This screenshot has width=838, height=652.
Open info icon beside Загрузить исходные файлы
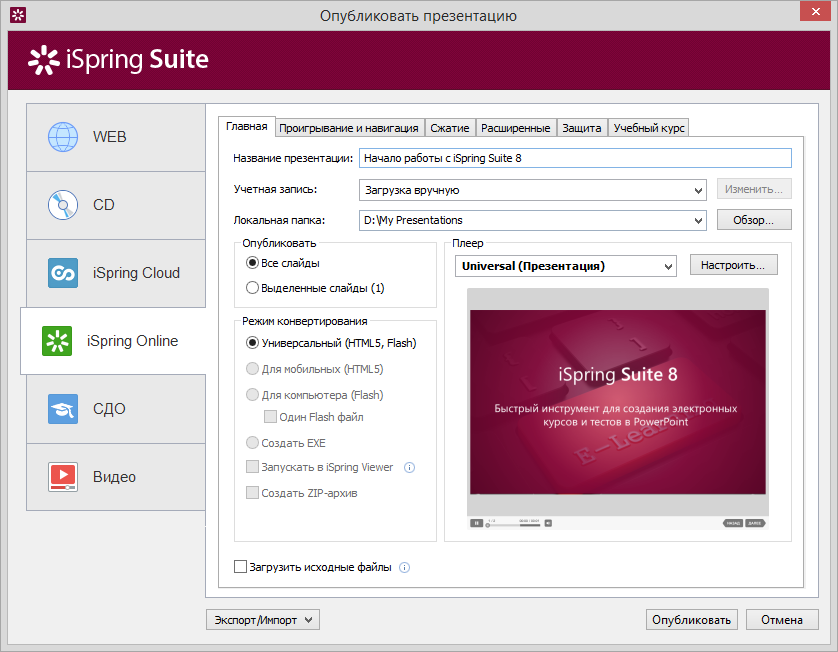click(405, 568)
